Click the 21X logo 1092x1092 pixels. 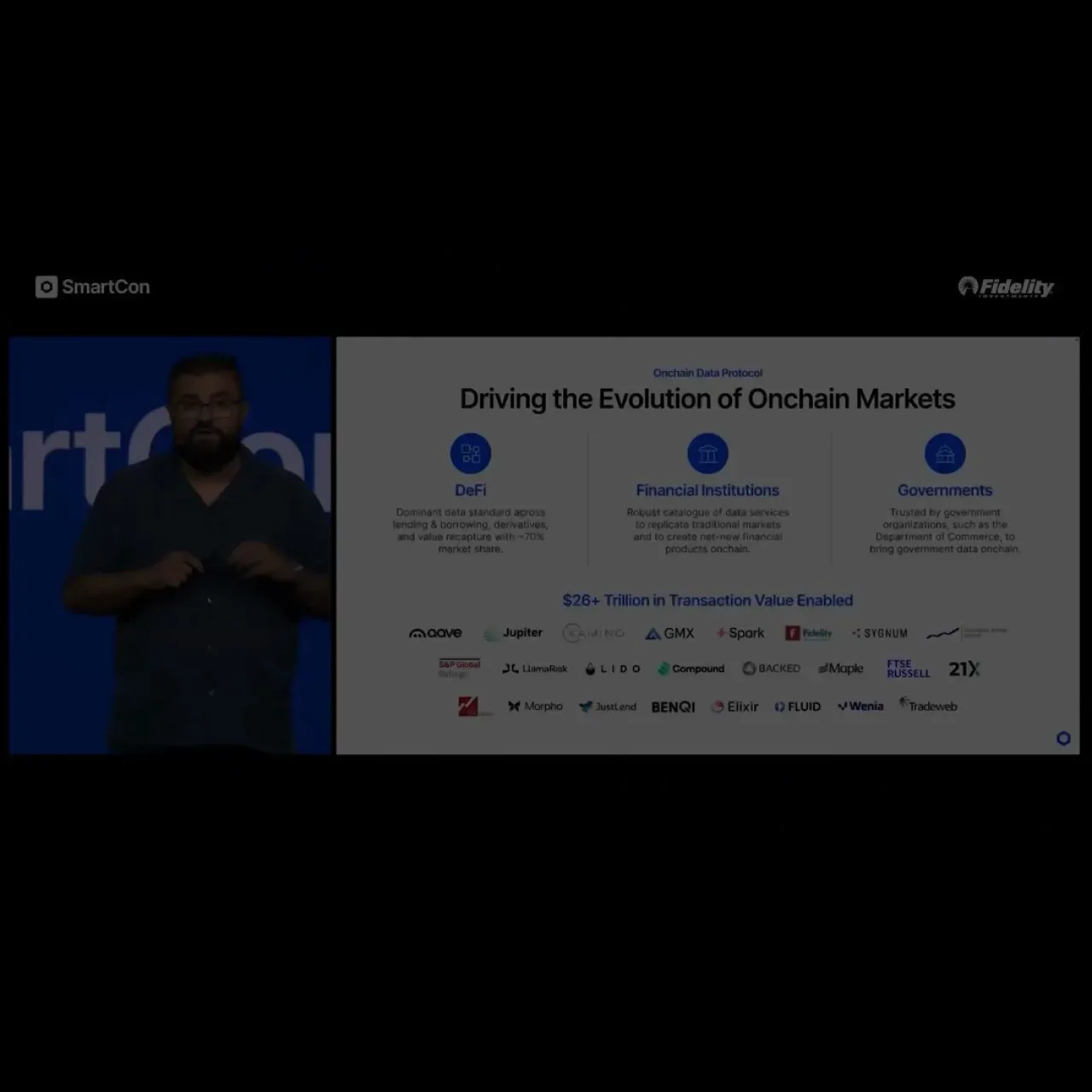(x=964, y=669)
